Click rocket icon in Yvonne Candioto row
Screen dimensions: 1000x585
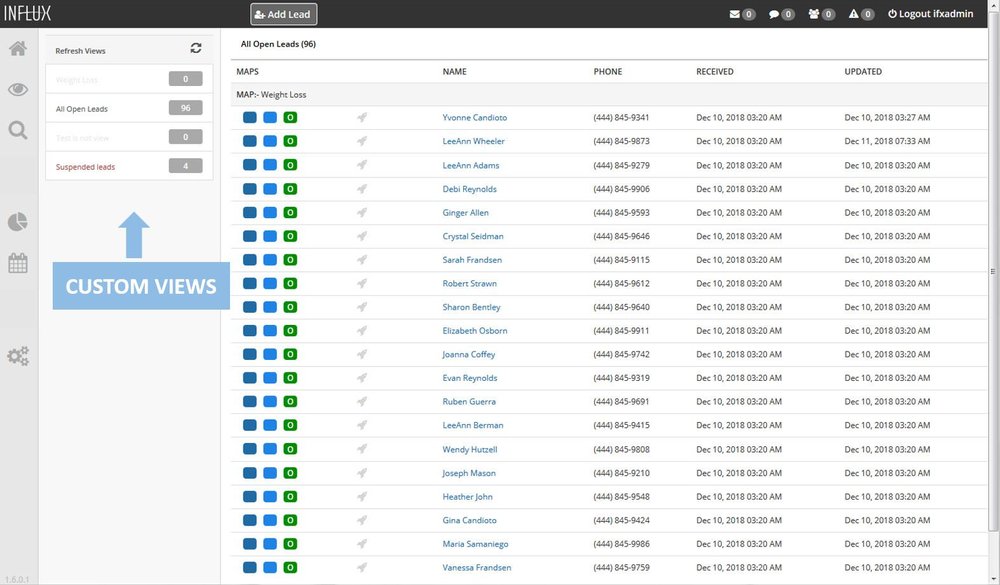coord(362,117)
